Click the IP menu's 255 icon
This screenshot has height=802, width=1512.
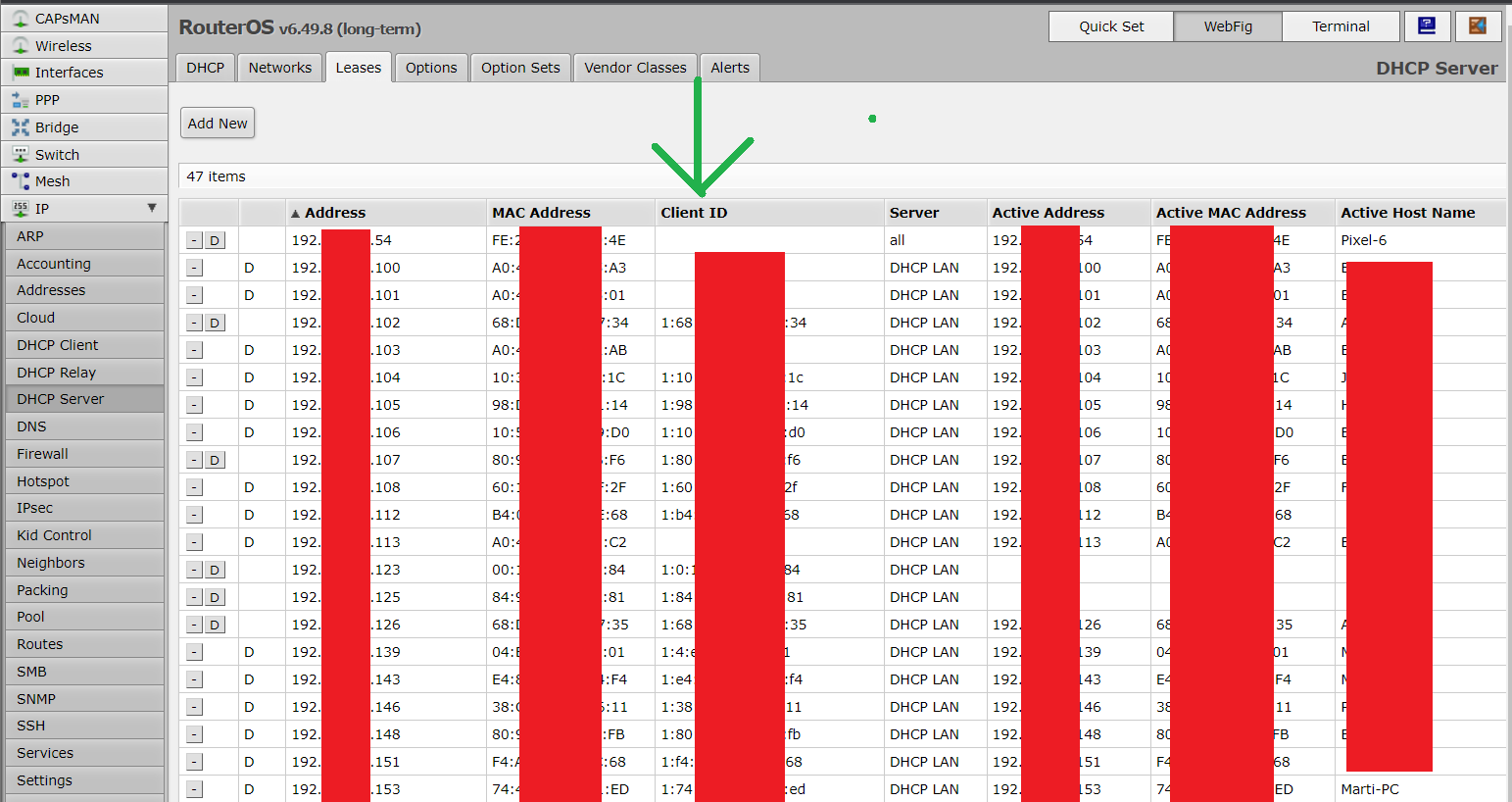[x=21, y=209]
